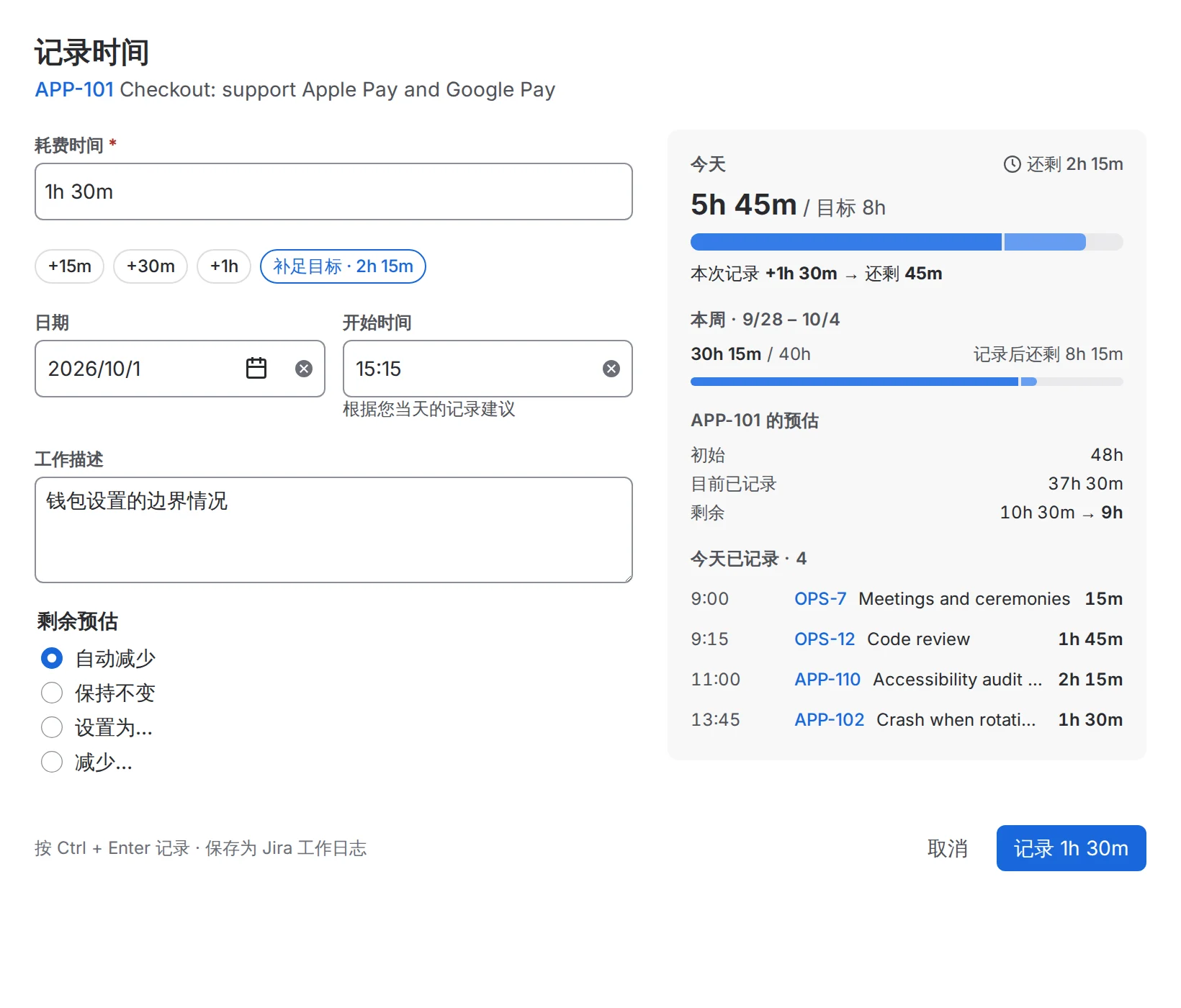Focus the 耗费时间 input with 1h 30m
This screenshot has height=1008, width=1181.
point(333,192)
